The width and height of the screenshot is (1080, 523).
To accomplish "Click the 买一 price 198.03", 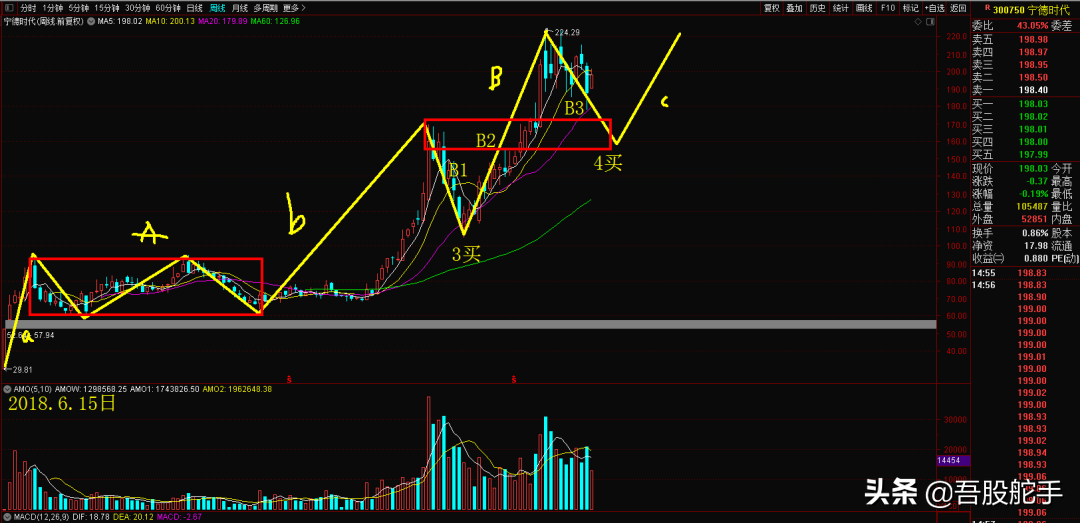I will tap(1032, 103).
